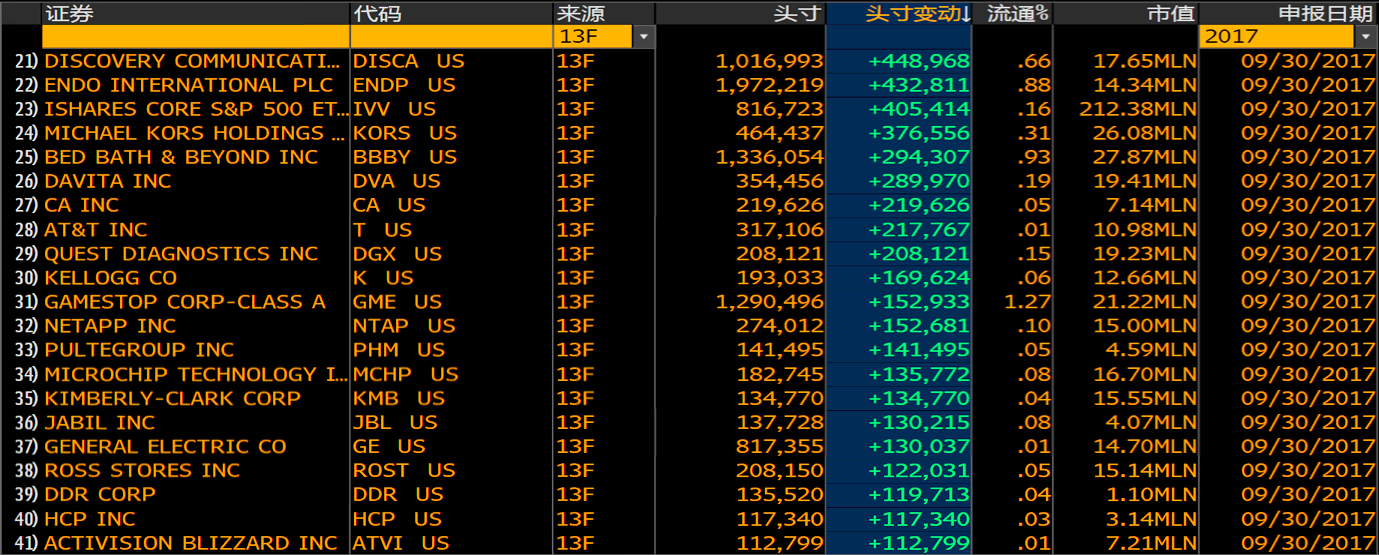Select KIMBERLY-CLARK CORP security
Viewport: 1379px width, 555px height.
point(172,398)
